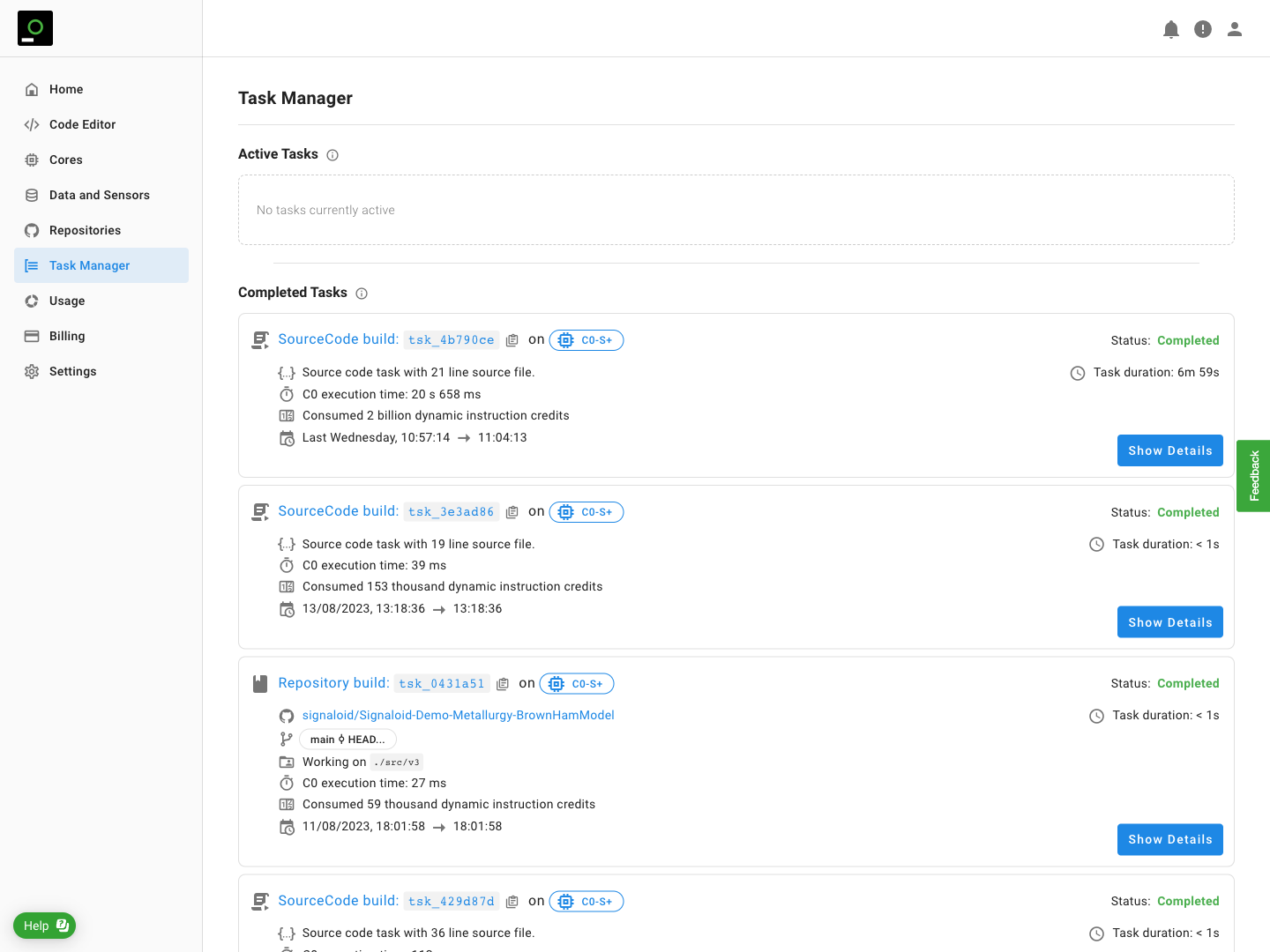Click the Completed Tasks info icon
The image size is (1270, 952).
(x=362, y=294)
